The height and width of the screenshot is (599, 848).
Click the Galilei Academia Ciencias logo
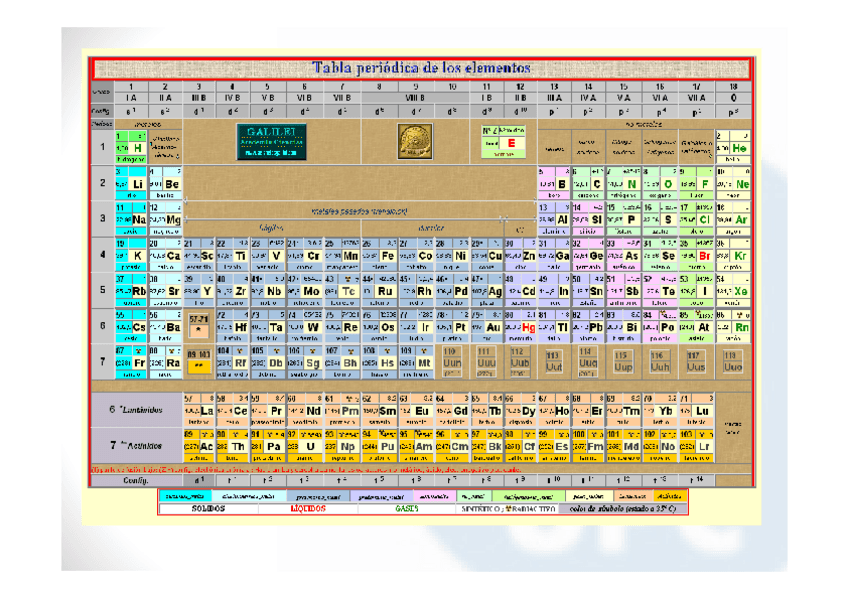(264, 141)
